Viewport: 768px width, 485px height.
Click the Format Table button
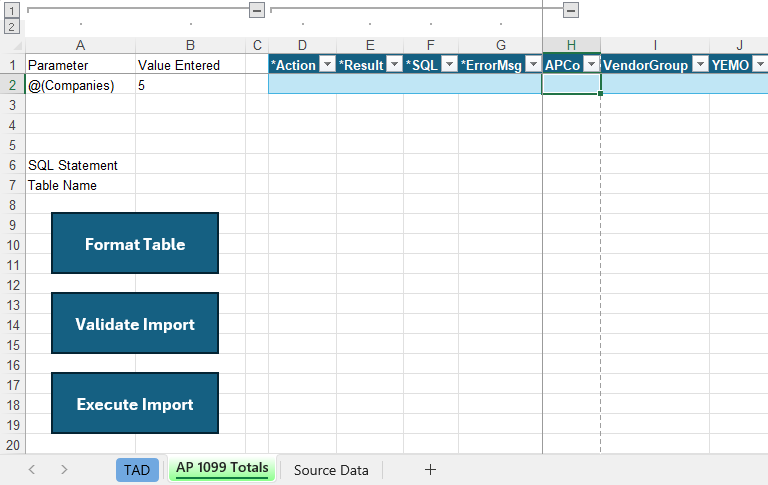pos(135,243)
